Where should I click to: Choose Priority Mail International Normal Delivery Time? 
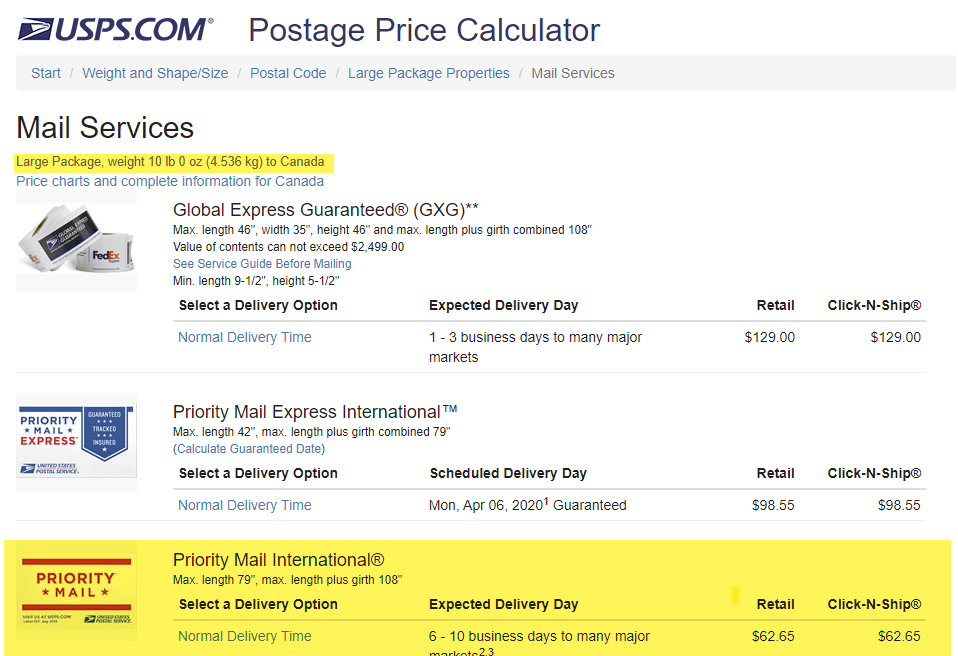point(245,636)
